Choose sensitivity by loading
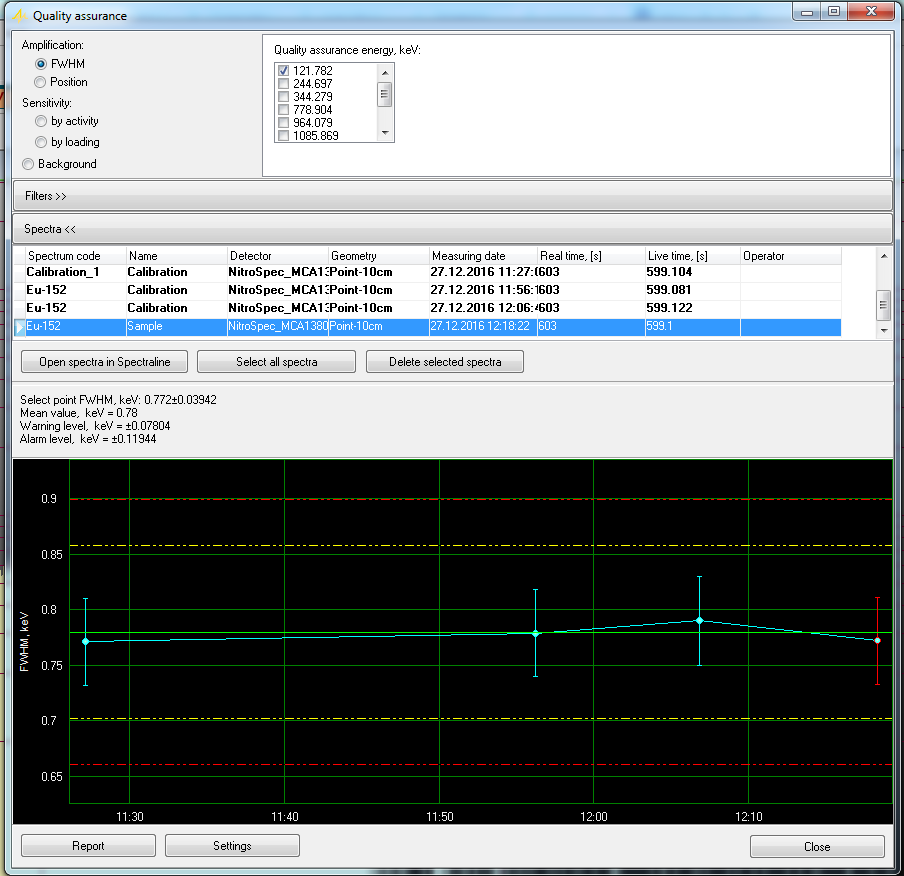 coord(41,142)
